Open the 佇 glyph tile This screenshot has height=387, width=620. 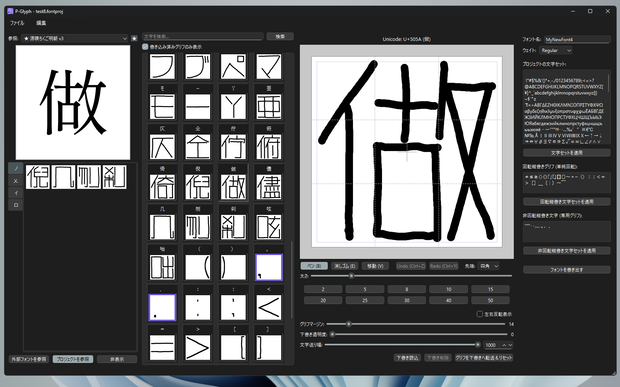[233, 146]
